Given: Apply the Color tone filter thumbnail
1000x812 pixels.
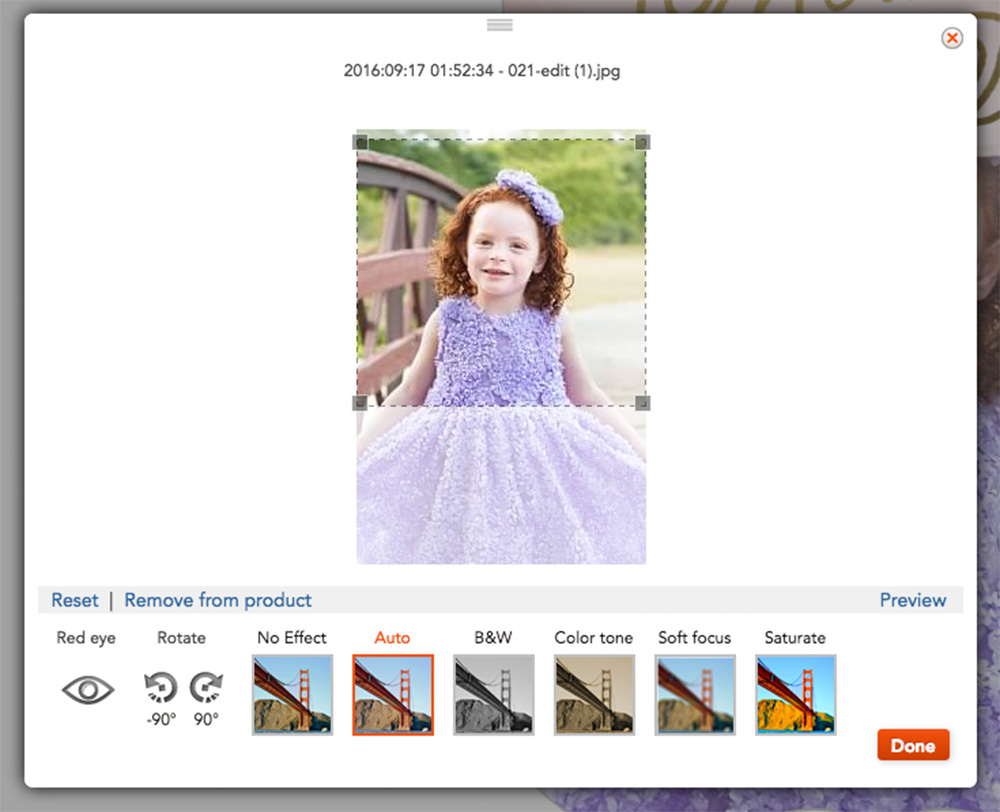Looking at the screenshot, I should (x=594, y=695).
